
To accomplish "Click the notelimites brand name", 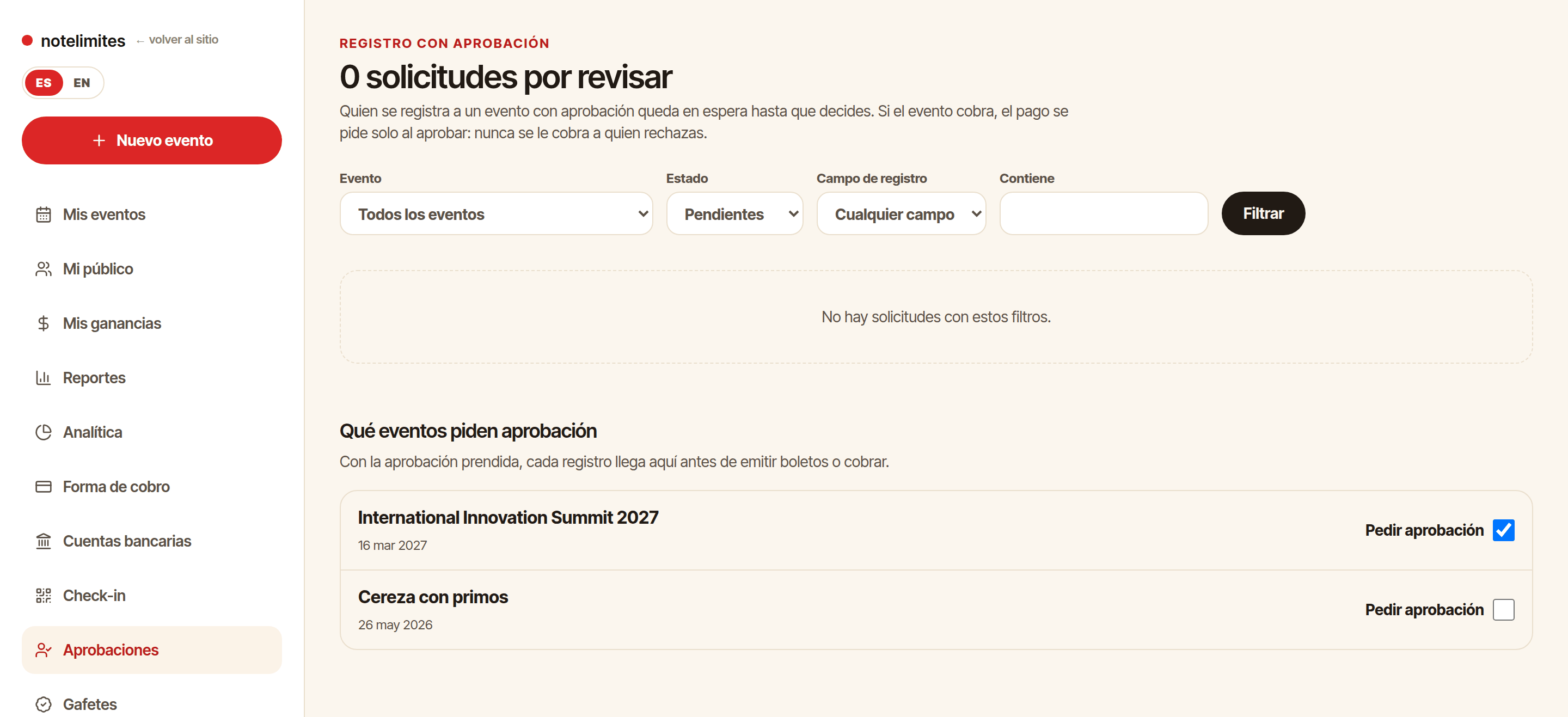I will [x=83, y=41].
